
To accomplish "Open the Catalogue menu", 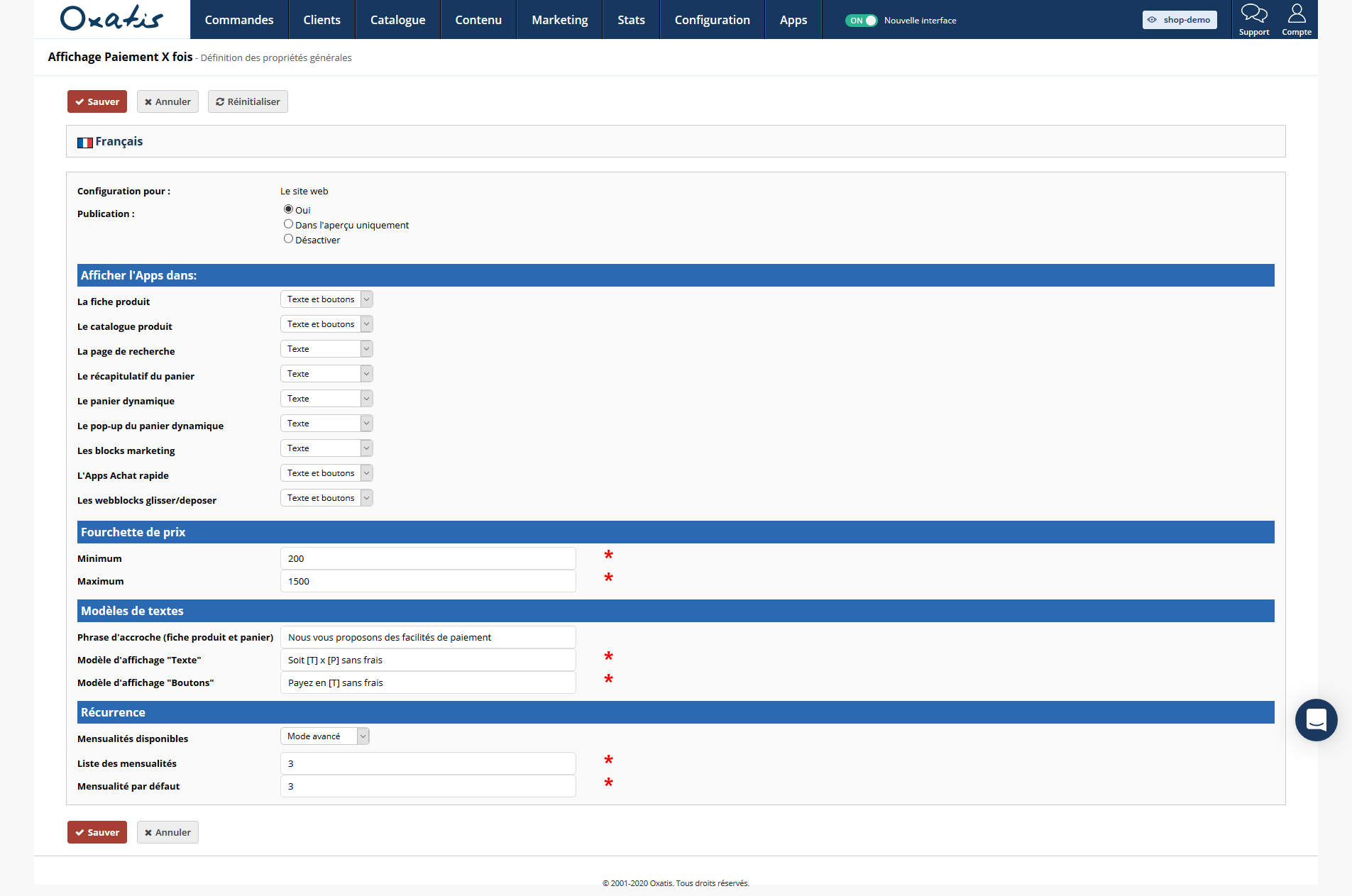I will tap(398, 20).
